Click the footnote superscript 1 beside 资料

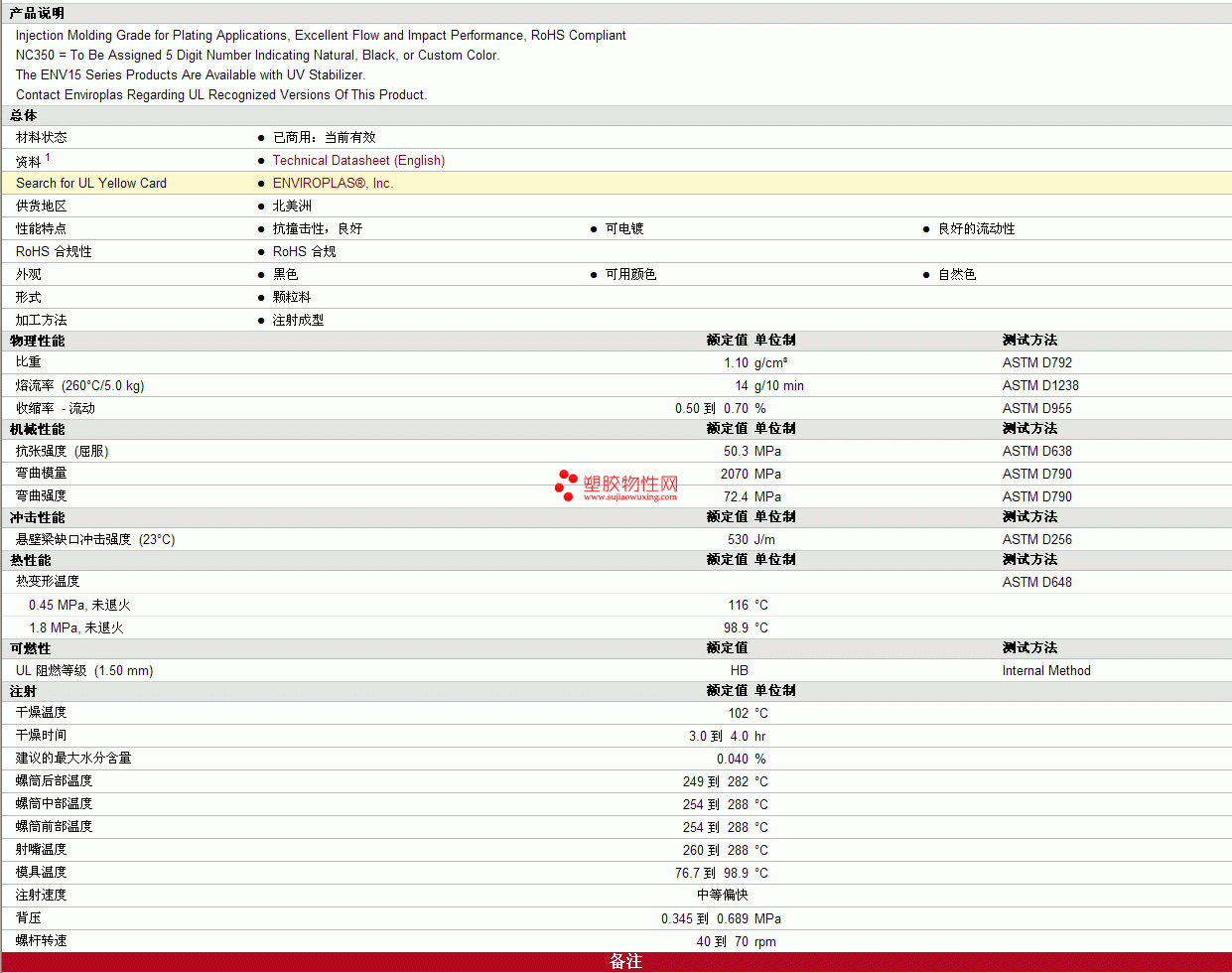48,157
